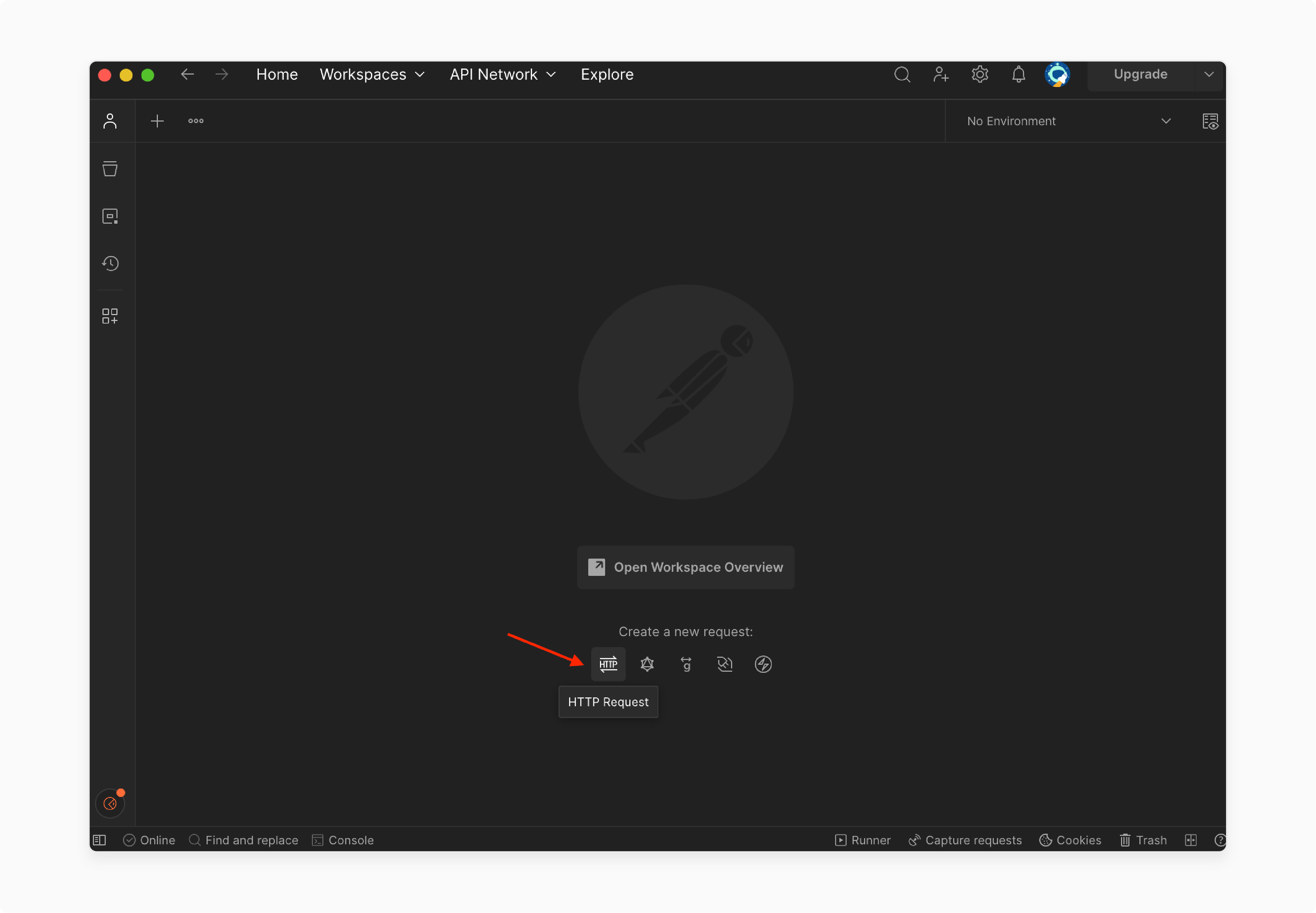Create a new WebSocket request

point(724,664)
